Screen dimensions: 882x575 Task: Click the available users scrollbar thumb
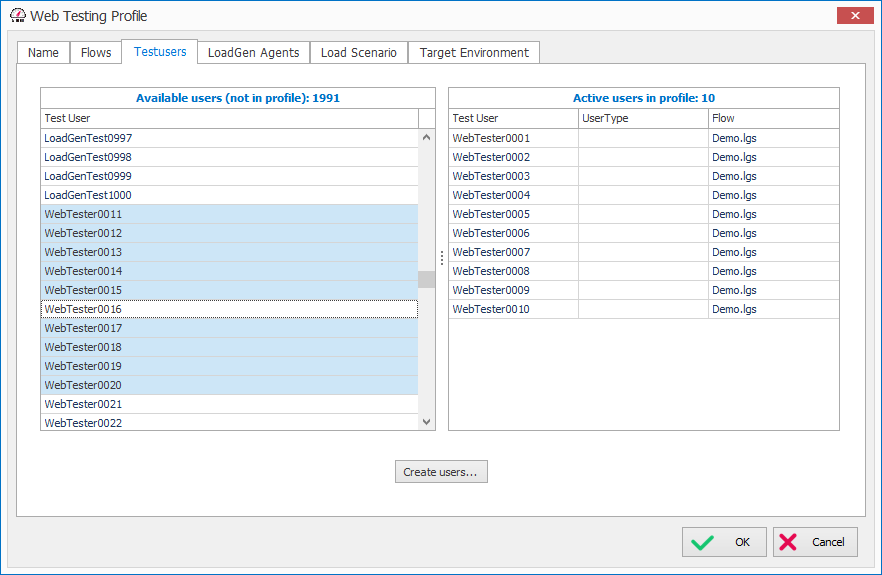click(426, 280)
